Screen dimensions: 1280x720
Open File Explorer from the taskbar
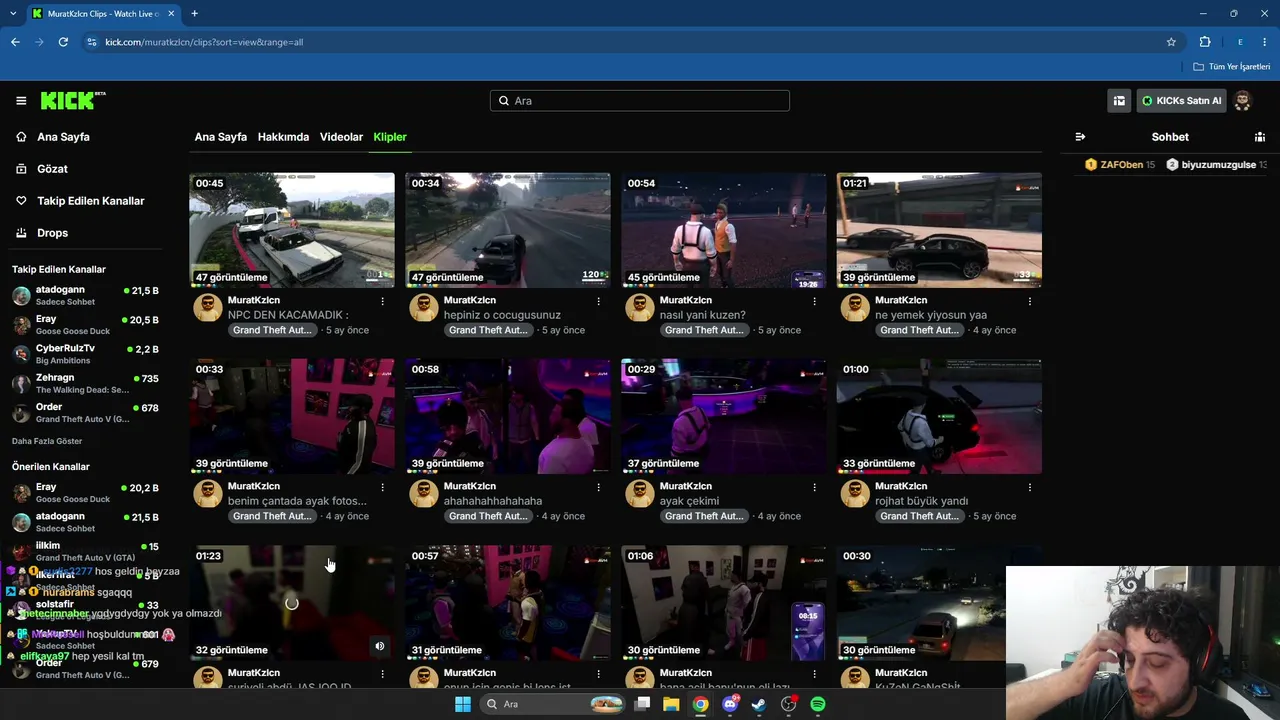coord(671,704)
